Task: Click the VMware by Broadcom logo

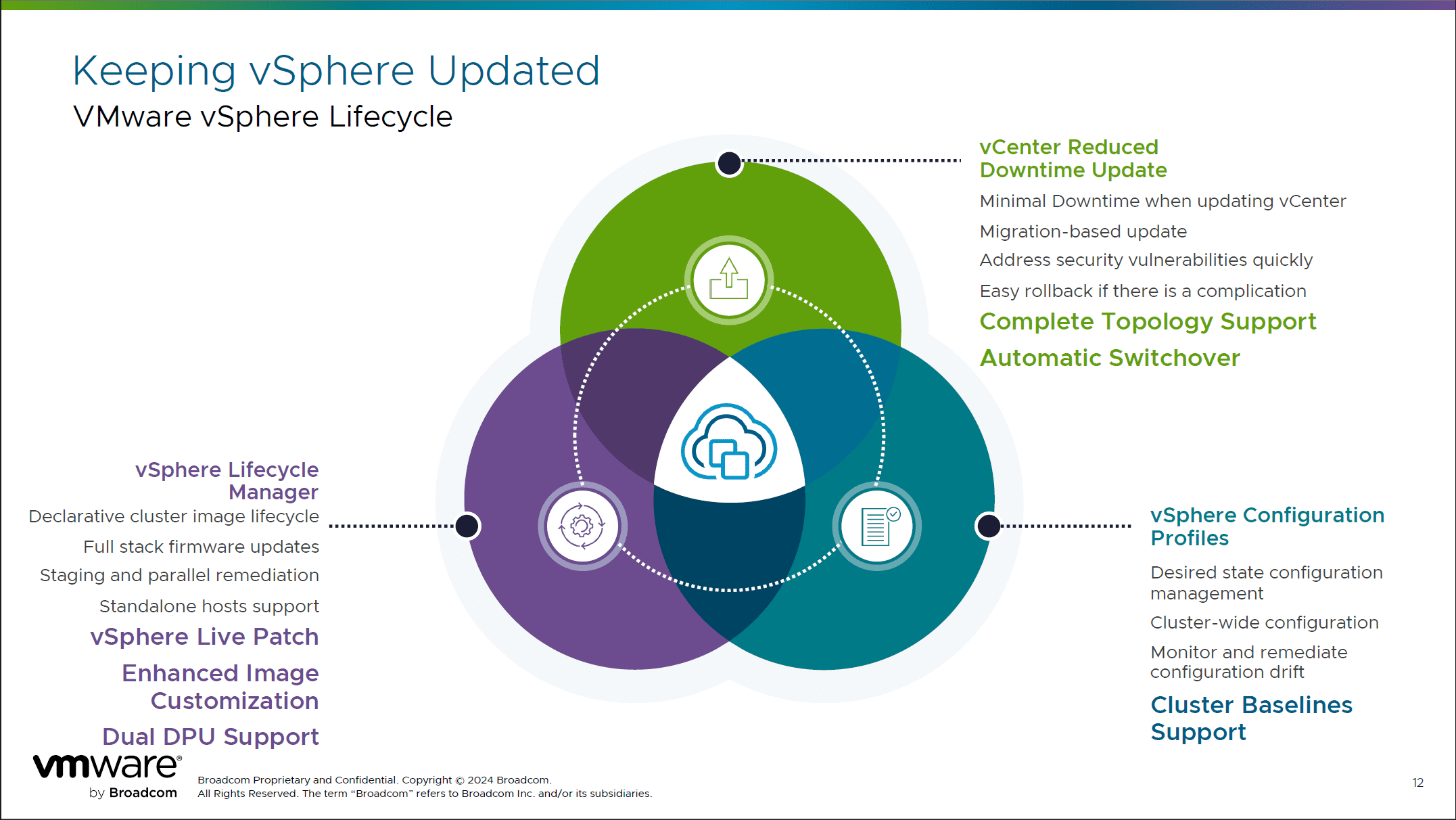Action: [x=107, y=776]
